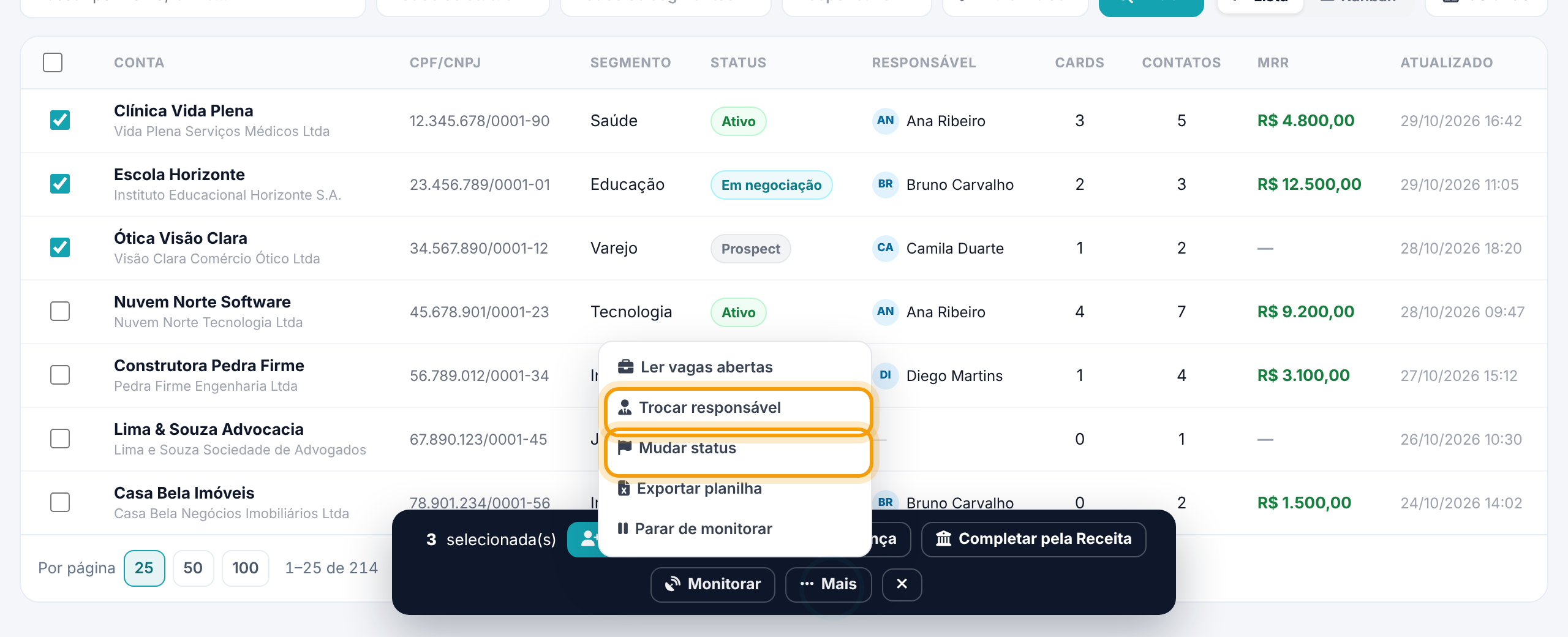
Task: Dismiss the selection bar with the X button
Action: click(902, 584)
